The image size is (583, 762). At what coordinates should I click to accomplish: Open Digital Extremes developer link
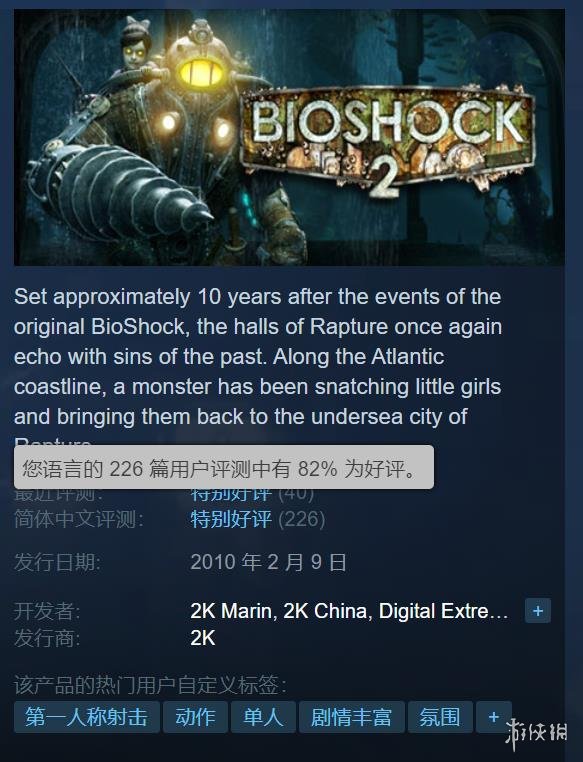pos(443,611)
